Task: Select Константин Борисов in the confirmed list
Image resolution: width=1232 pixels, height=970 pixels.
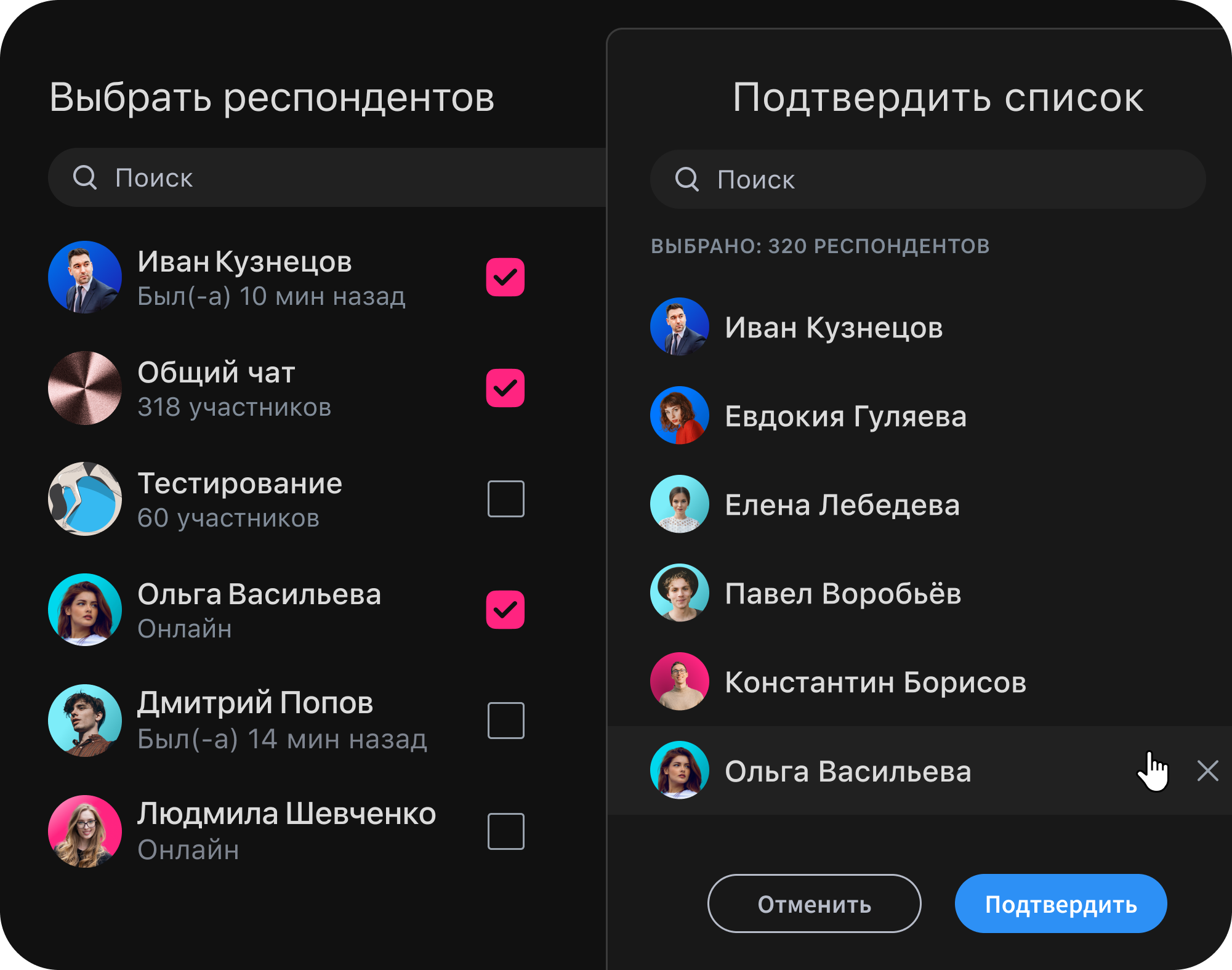Action: pos(874,682)
